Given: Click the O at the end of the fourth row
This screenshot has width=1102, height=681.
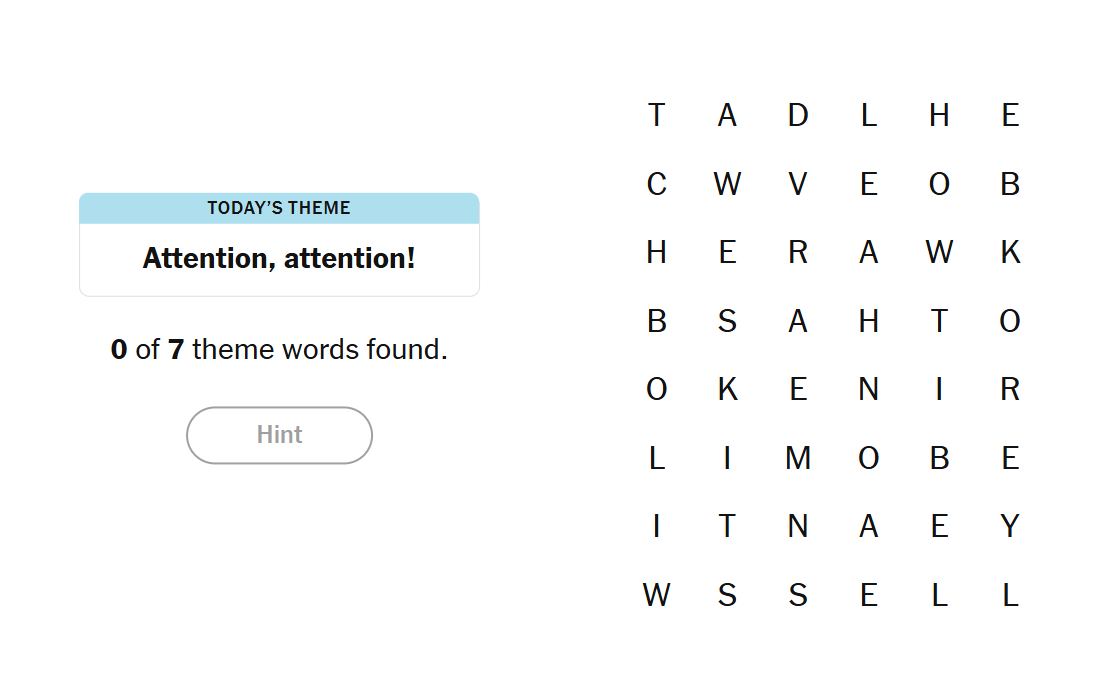Looking at the screenshot, I should point(1010,321).
